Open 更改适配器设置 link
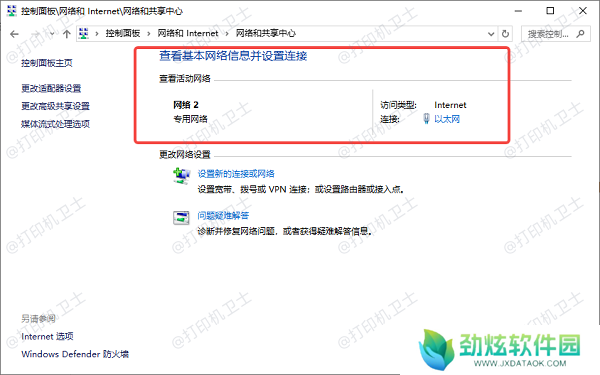 51,88
